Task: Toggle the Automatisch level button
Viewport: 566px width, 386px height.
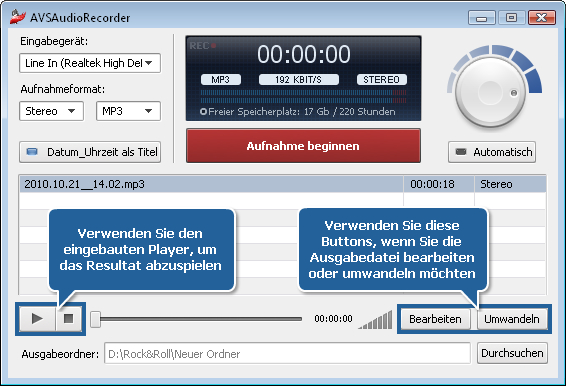Action: tap(492, 152)
